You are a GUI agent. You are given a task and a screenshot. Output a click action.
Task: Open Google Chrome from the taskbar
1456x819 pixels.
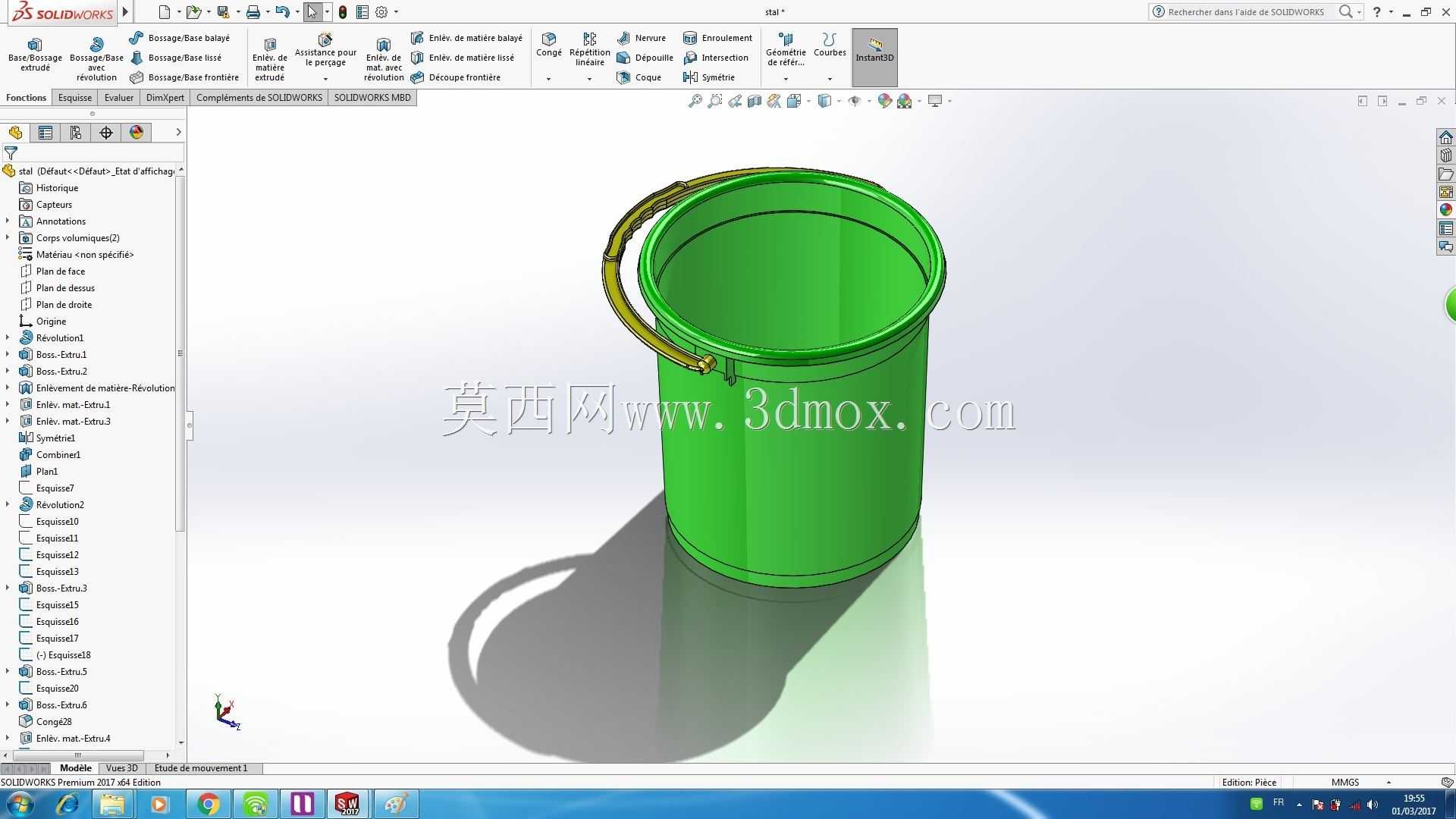[209, 804]
